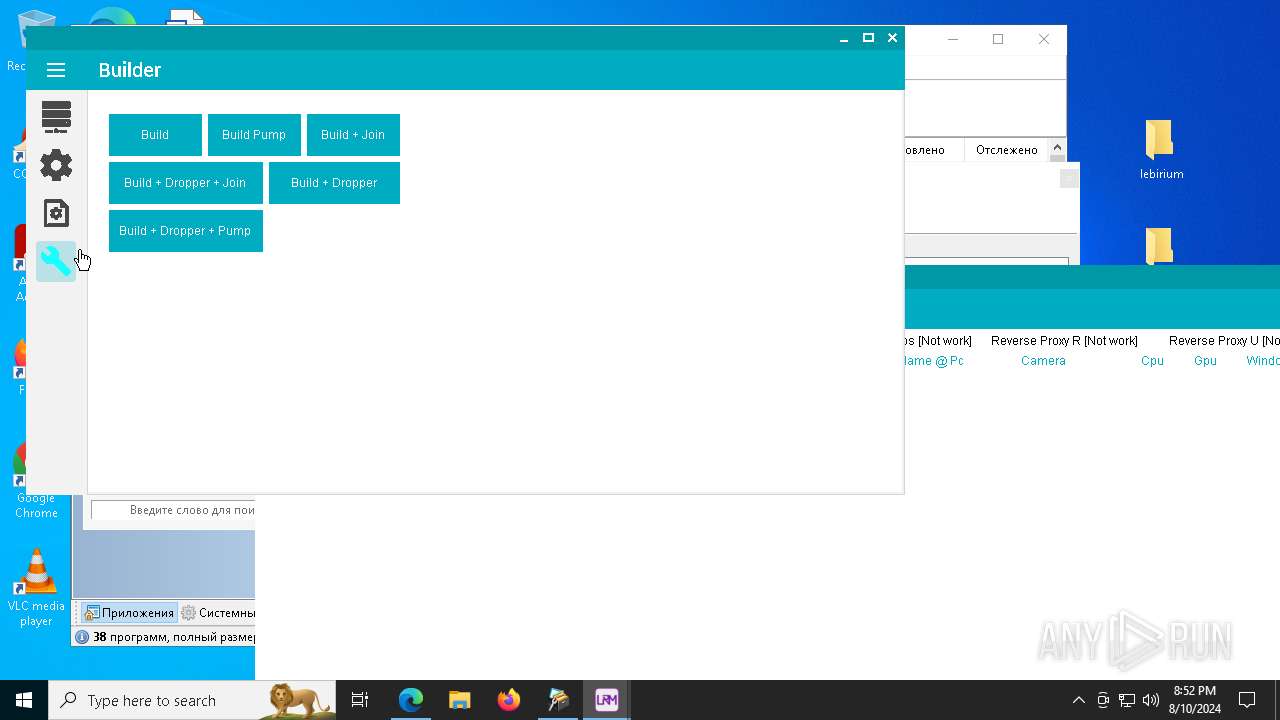Screen dimensions: 1280x720
Task: Show hidden system tray icons
Action: tap(1078, 700)
